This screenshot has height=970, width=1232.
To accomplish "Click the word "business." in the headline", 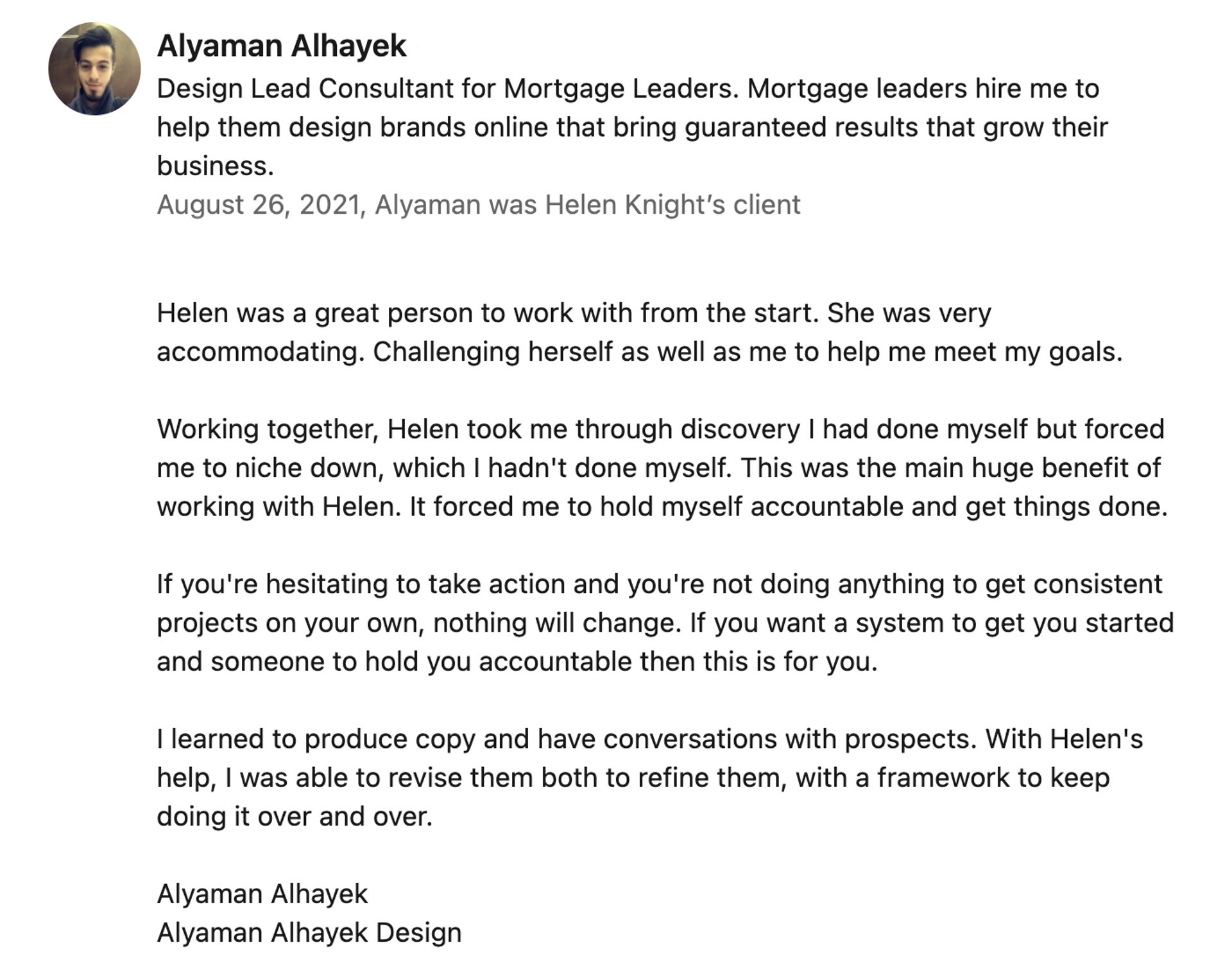I will click(x=216, y=166).
